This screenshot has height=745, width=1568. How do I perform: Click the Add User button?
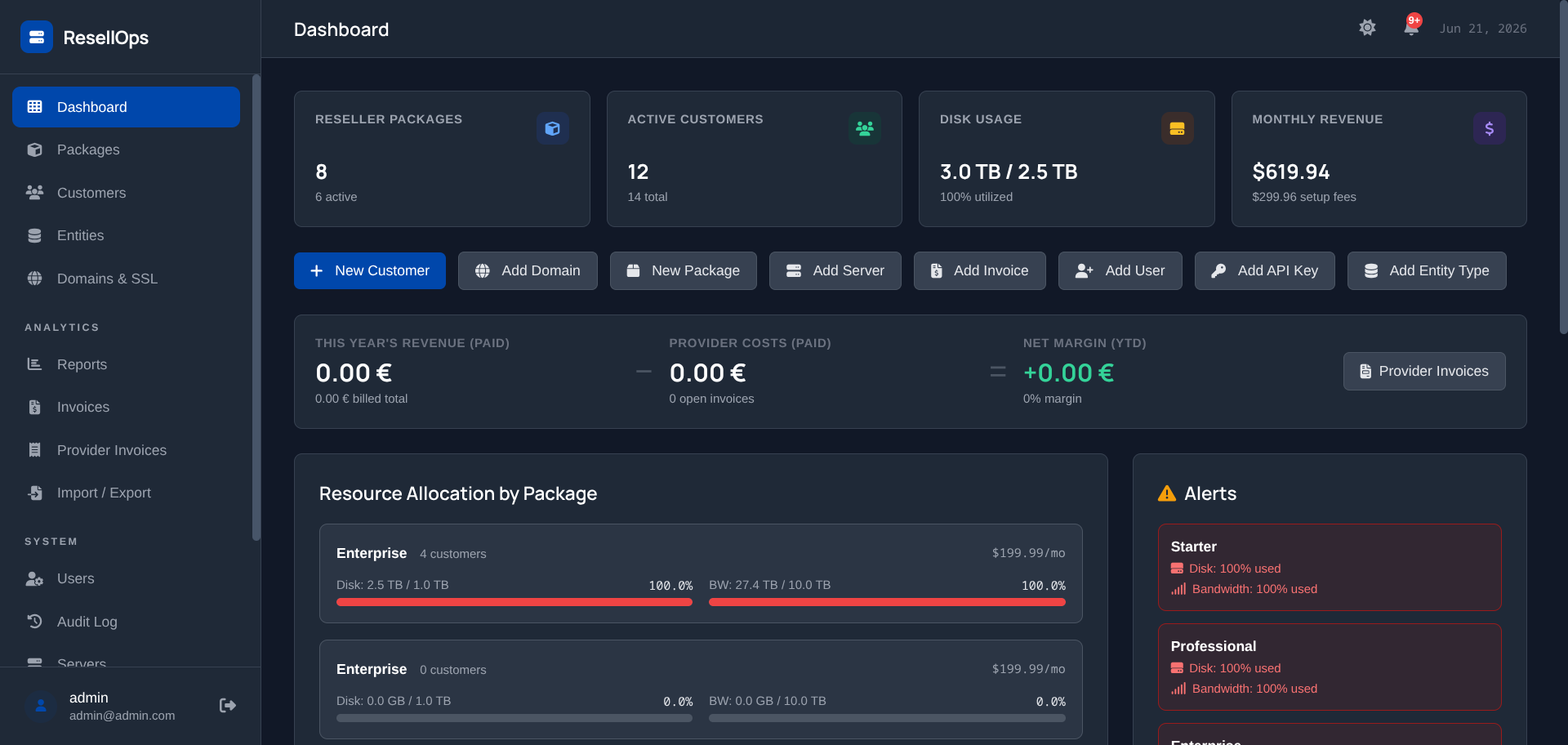(1120, 270)
